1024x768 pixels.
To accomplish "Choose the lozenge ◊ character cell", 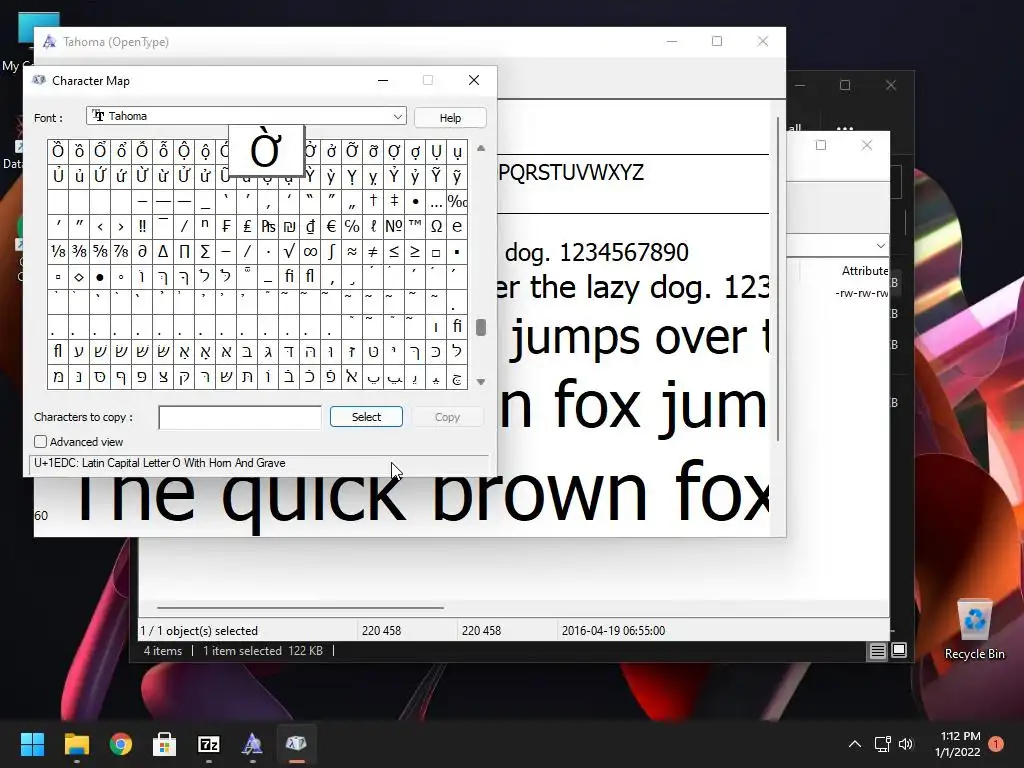I will [x=79, y=276].
